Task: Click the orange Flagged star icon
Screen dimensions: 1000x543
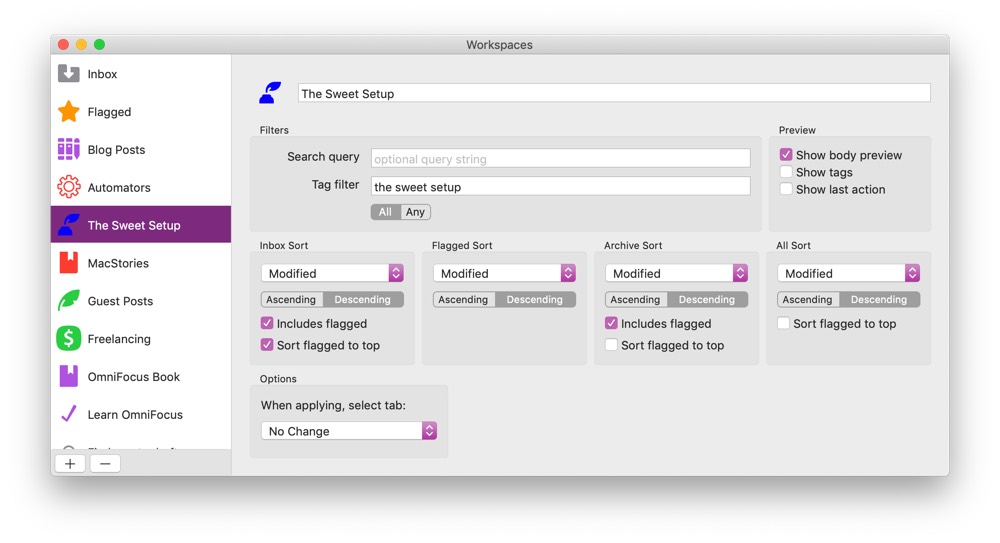Action: point(69,111)
